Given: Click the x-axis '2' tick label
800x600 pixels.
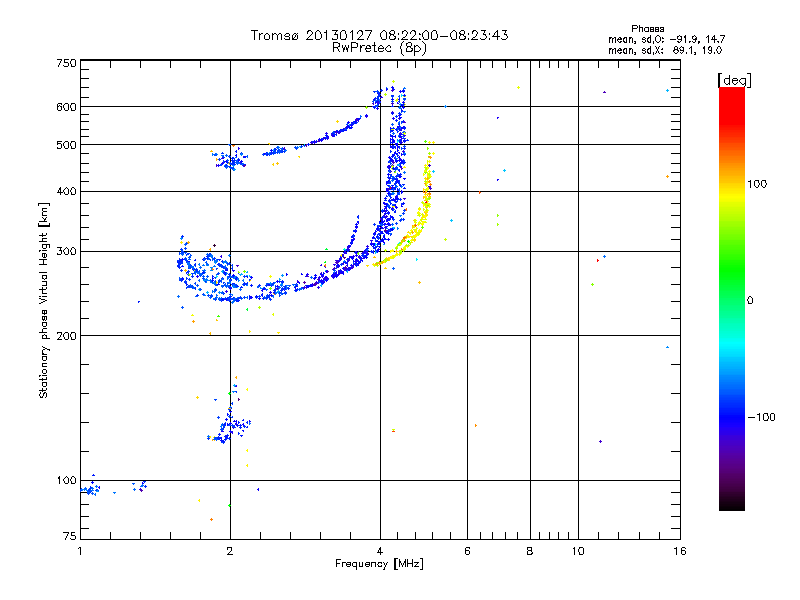Looking at the screenshot, I should pos(230,551).
